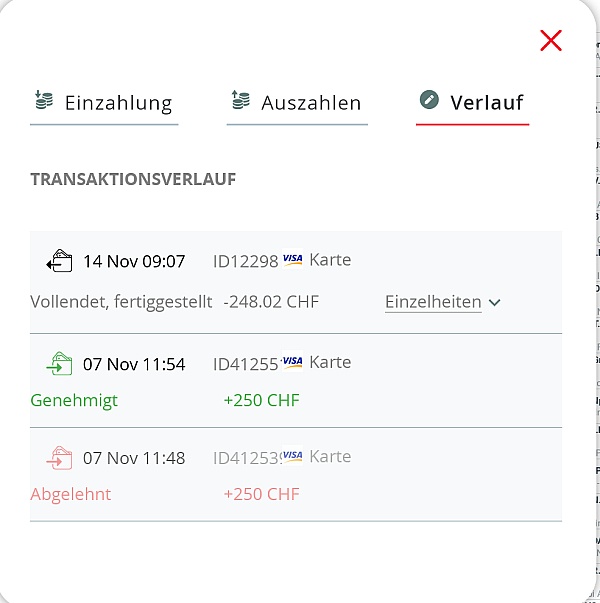The width and height of the screenshot is (600, 603).
Task: Click the red rejected deposit wallet icon
Action: [60, 458]
